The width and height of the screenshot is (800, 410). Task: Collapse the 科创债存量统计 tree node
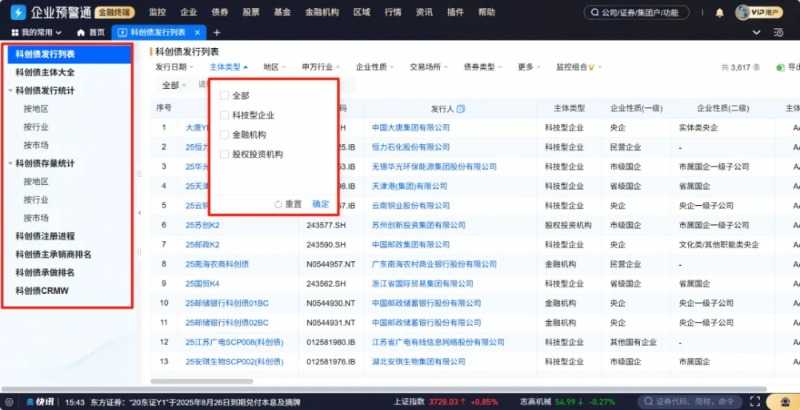pos(10,163)
